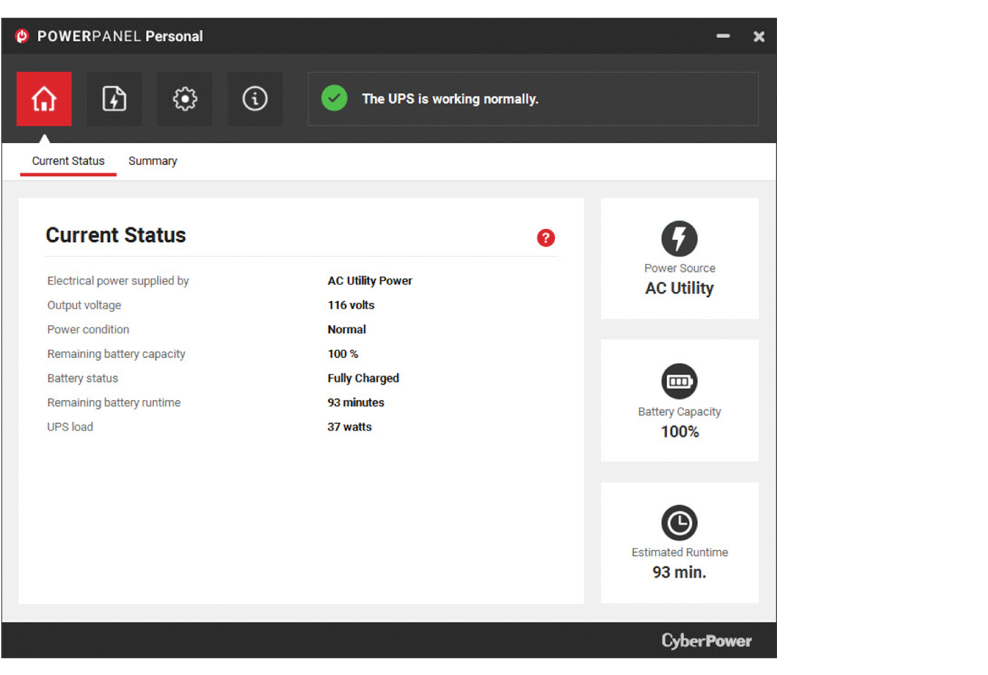Click the '93 minutes' runtime value
988x675 pixels.
(355, 403)
